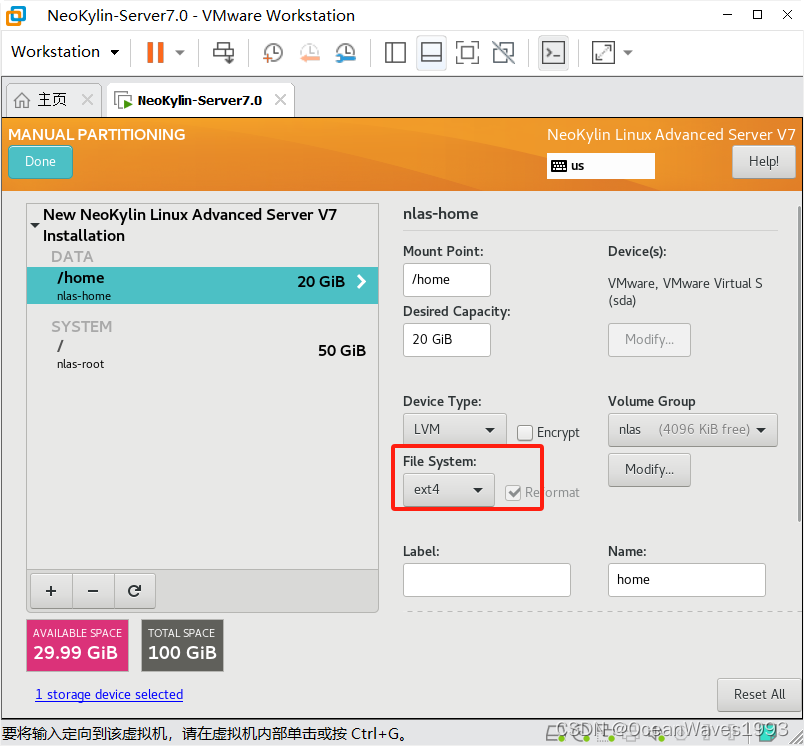Open the Volume Group nlas dropdown

click(x=693, y=430)
